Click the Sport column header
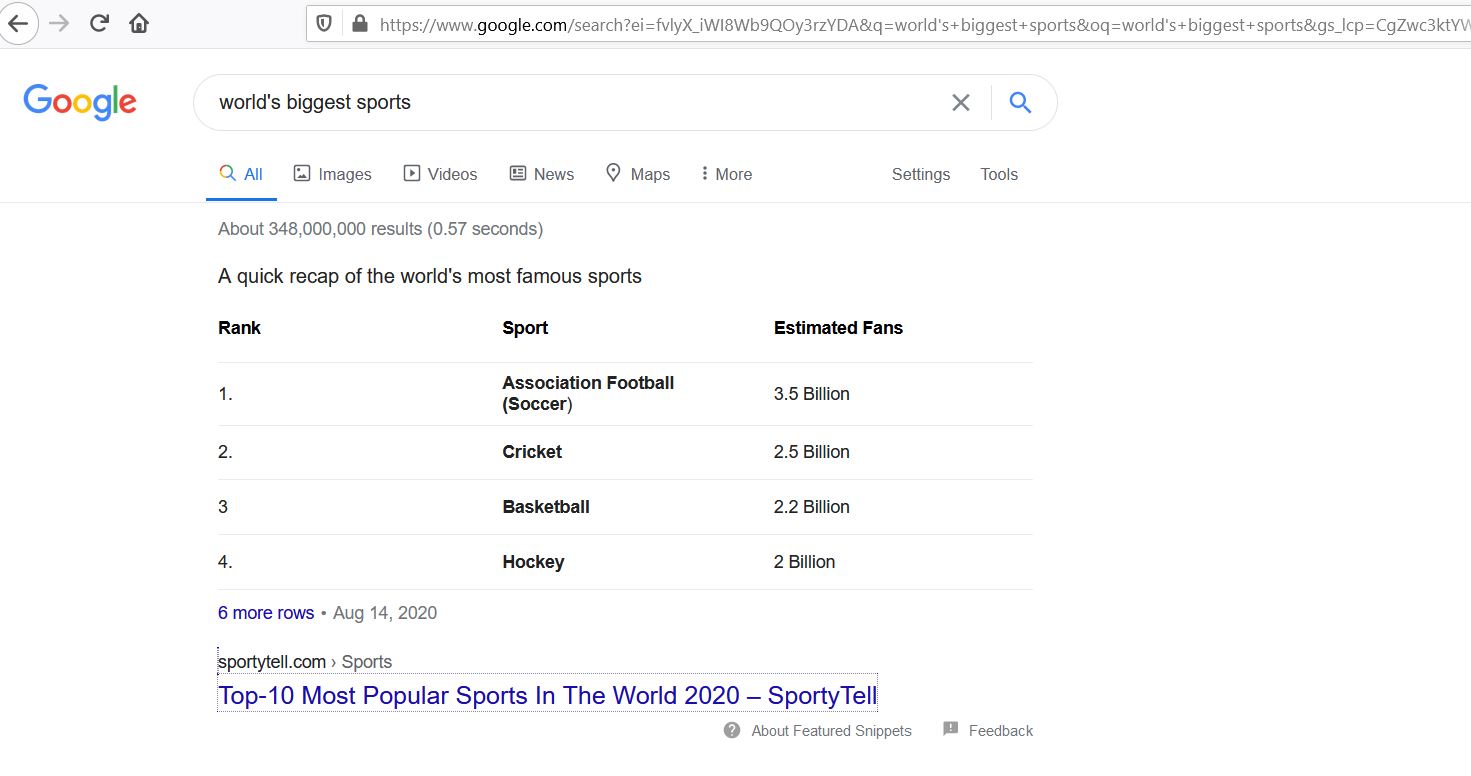Screen dimensions: 1471x776 (x=525, y=328)
